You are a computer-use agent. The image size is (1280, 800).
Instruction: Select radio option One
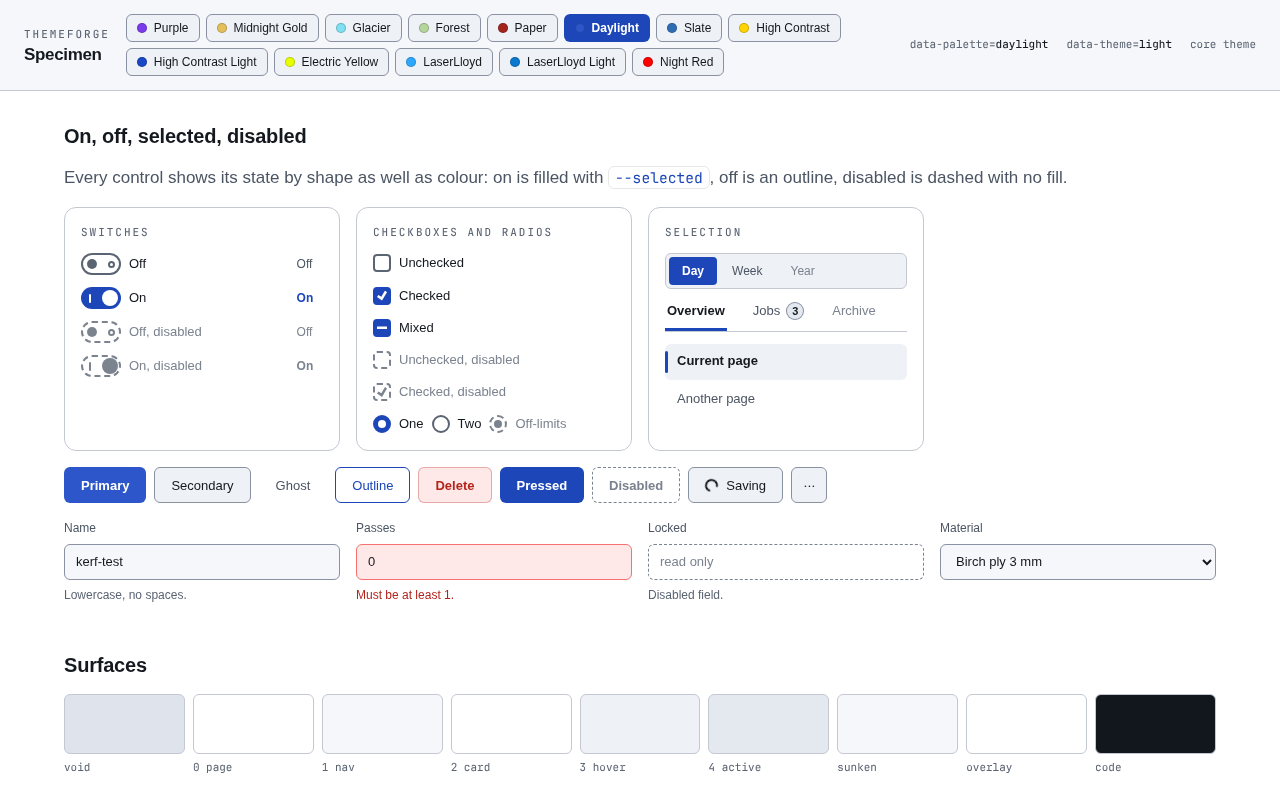[x=382, y=424]
